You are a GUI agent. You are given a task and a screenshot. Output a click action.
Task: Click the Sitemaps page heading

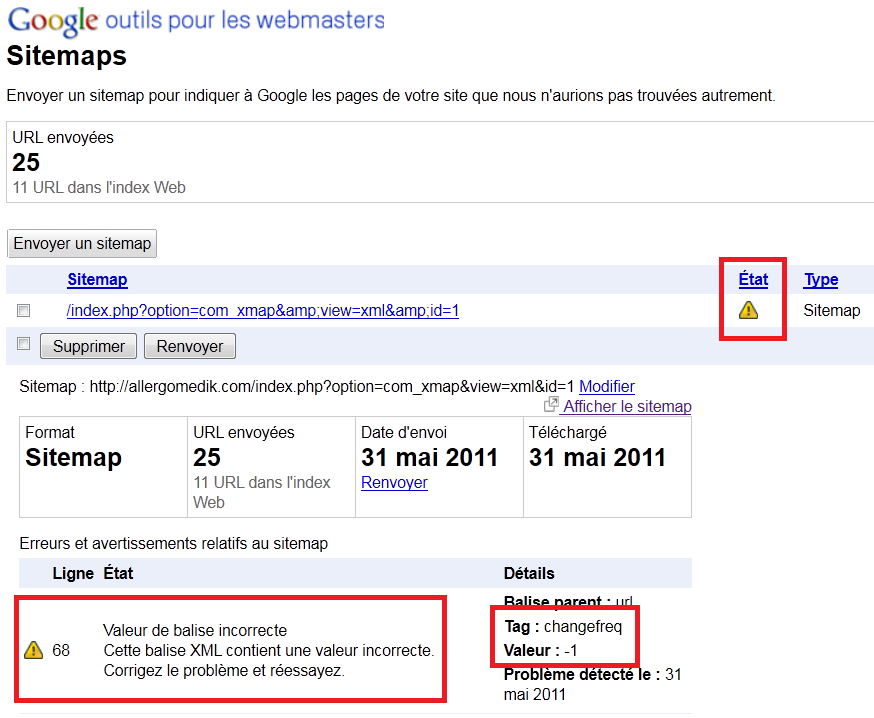coord(67,56)
